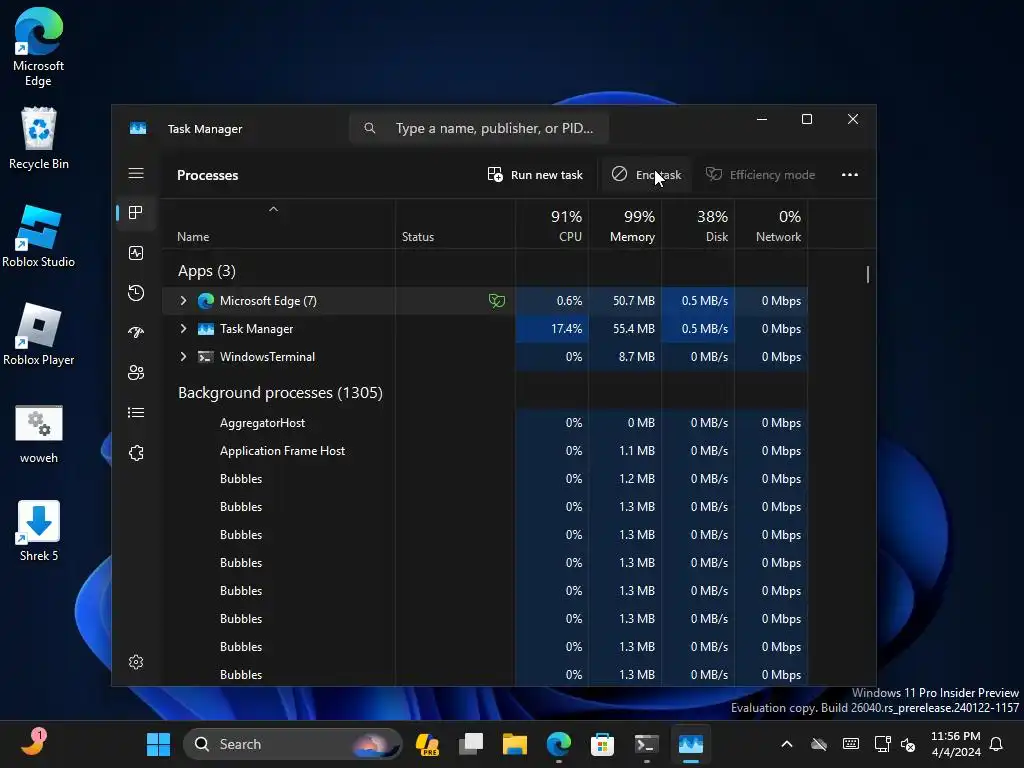Open Microsoft Edge desktop shortcut
The height and width of the screenshot is (768, 1024).
pyautogui.click(x=39, y=47)
